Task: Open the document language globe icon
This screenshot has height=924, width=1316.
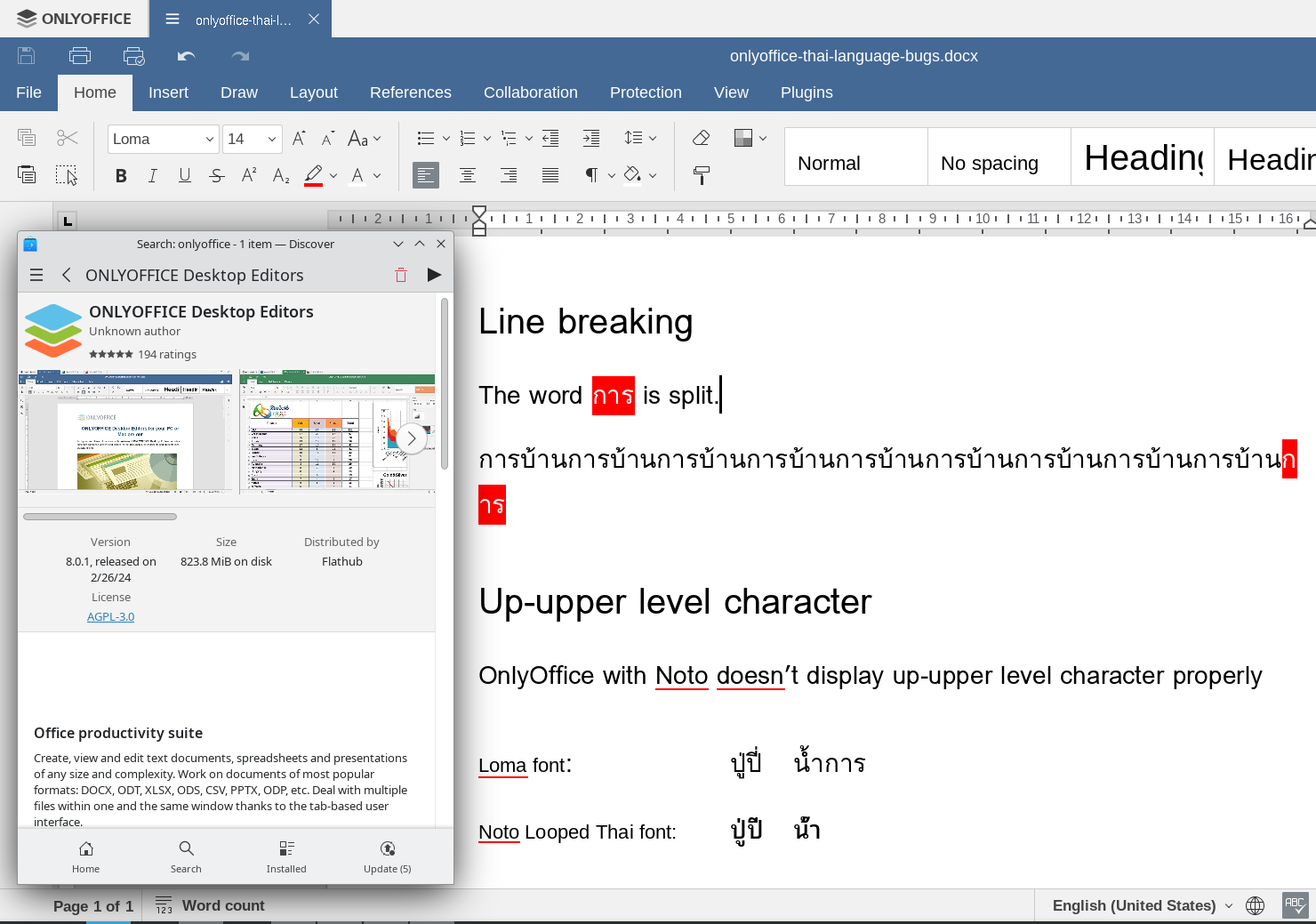Action: (1256, 905)
